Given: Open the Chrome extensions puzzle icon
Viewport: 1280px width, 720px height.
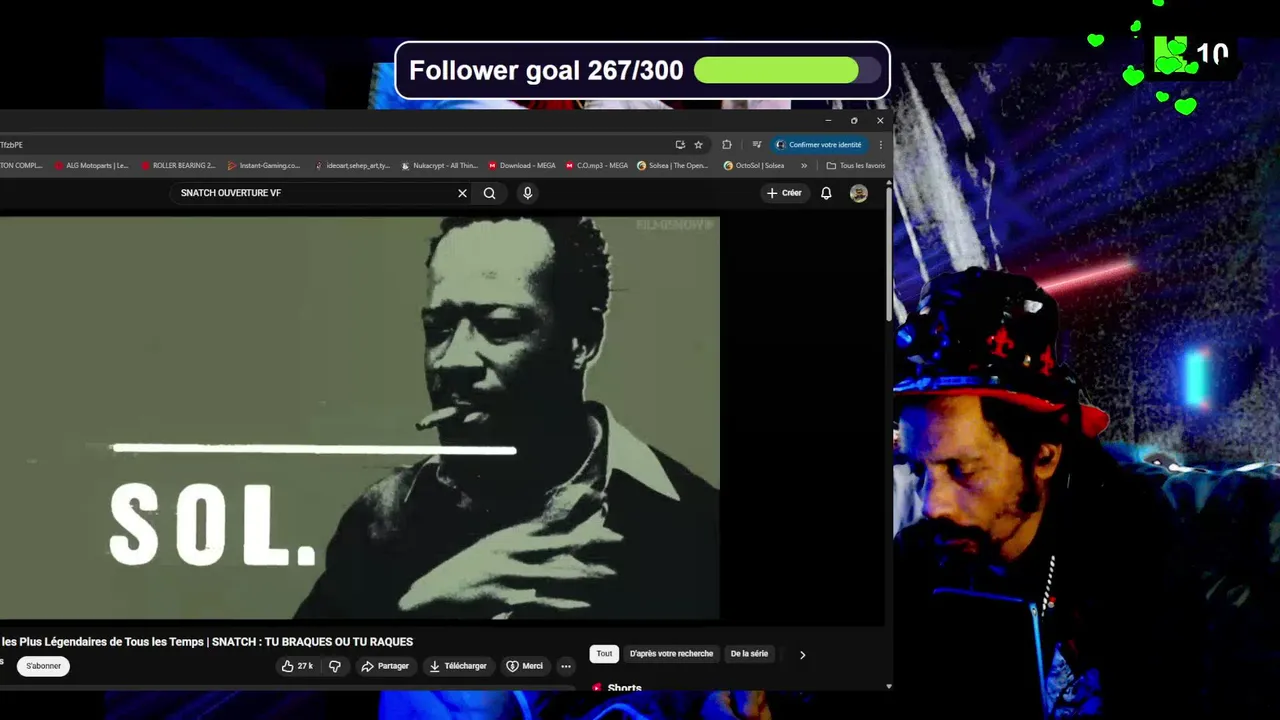Looking at the screenshot, I should pyautogui.click(x=727, y=145).
